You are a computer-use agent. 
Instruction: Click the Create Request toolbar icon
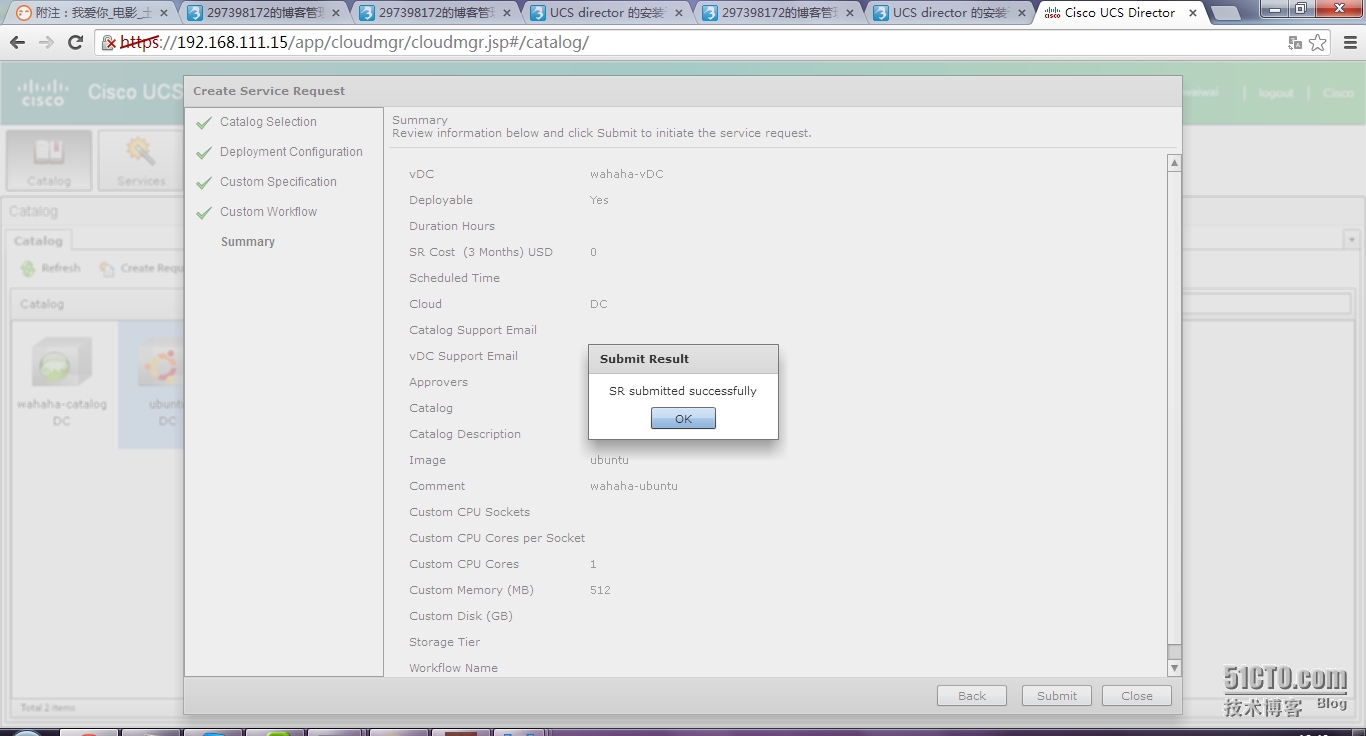106,268
